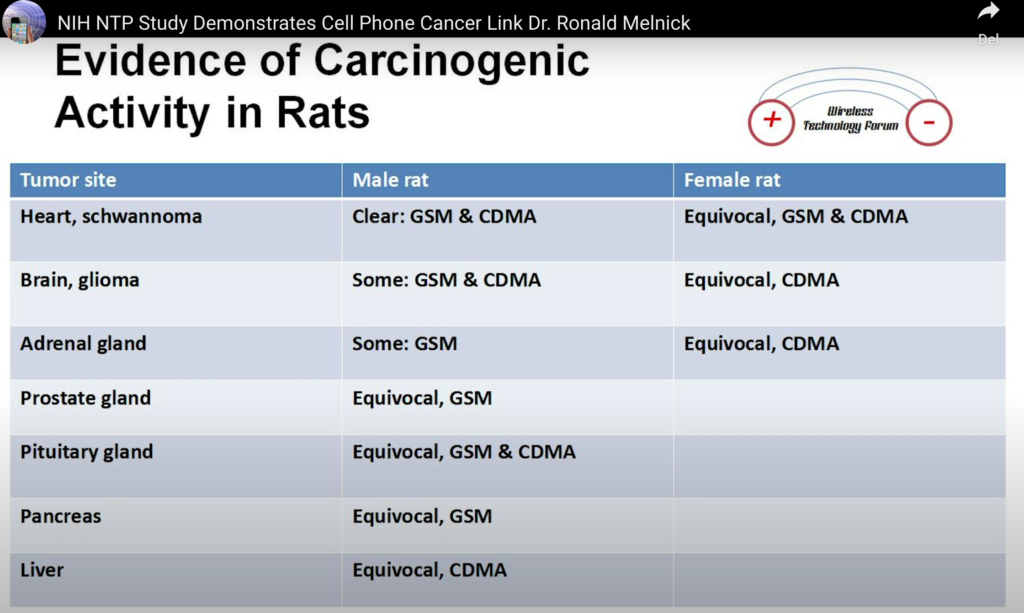1024x613 pixels.
Task: Select the Male rat column header
Action: 390,181
